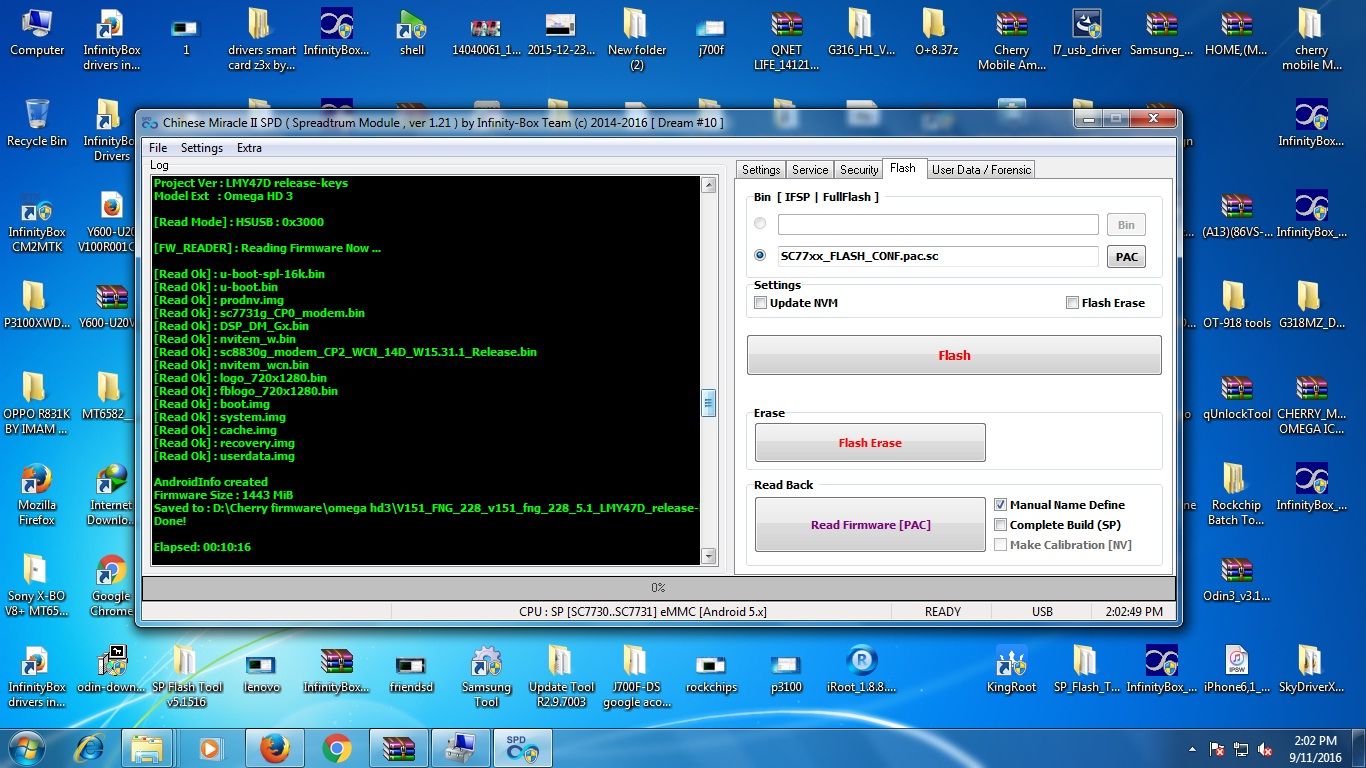
Task: Enable the Update NVM checkbox
Action: (761, 303)
